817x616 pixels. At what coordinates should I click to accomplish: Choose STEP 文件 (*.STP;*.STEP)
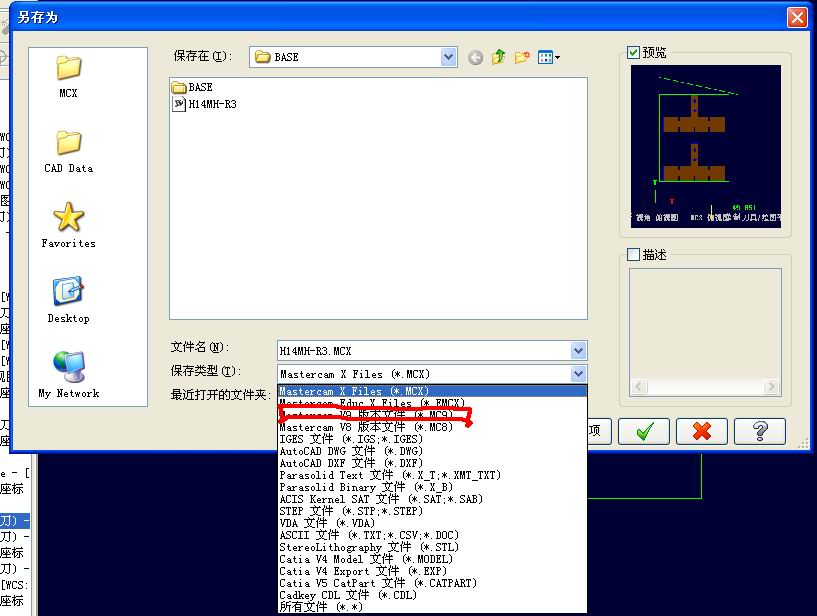432,511
